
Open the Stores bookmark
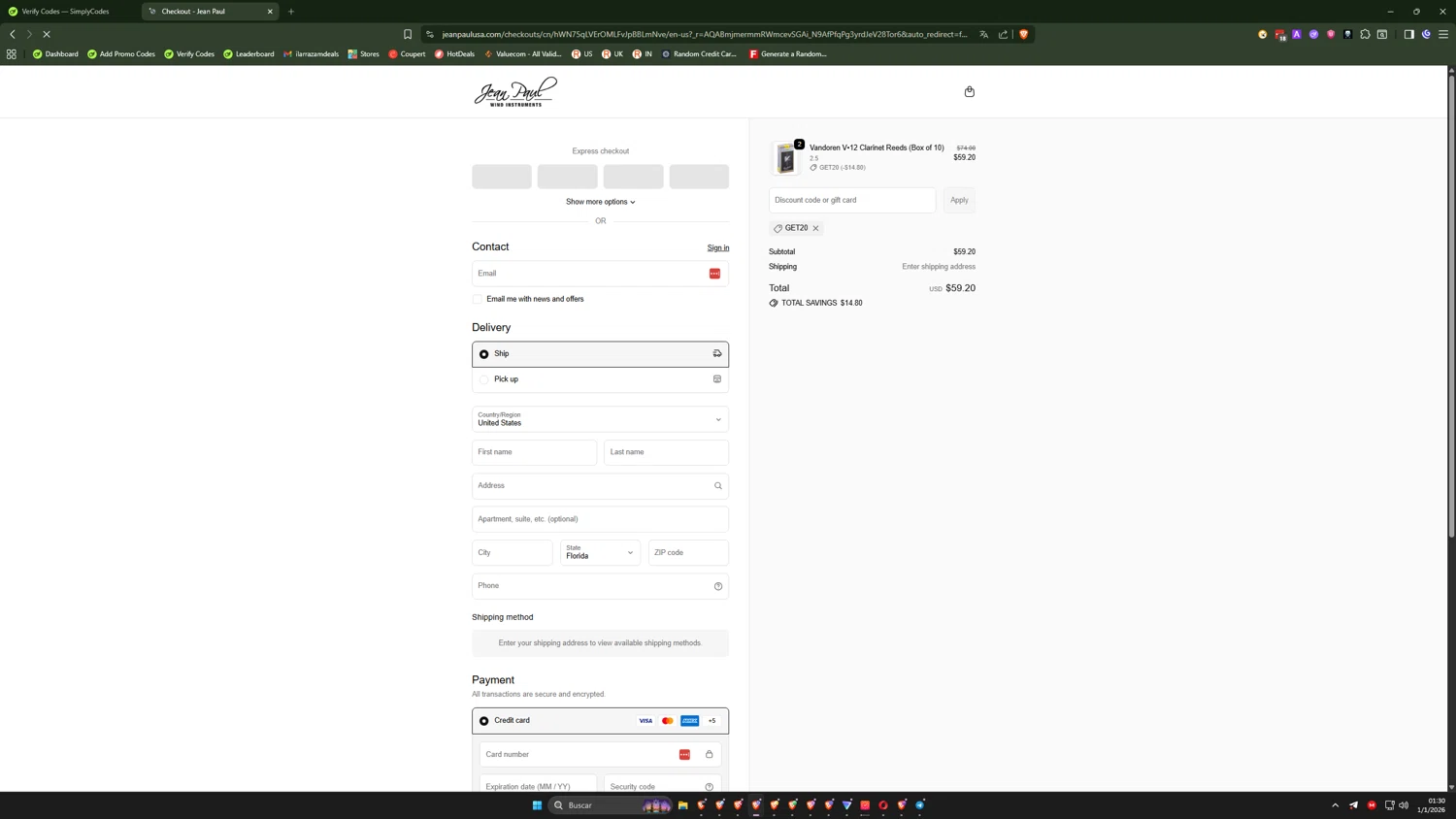click(x=364, y=54)
